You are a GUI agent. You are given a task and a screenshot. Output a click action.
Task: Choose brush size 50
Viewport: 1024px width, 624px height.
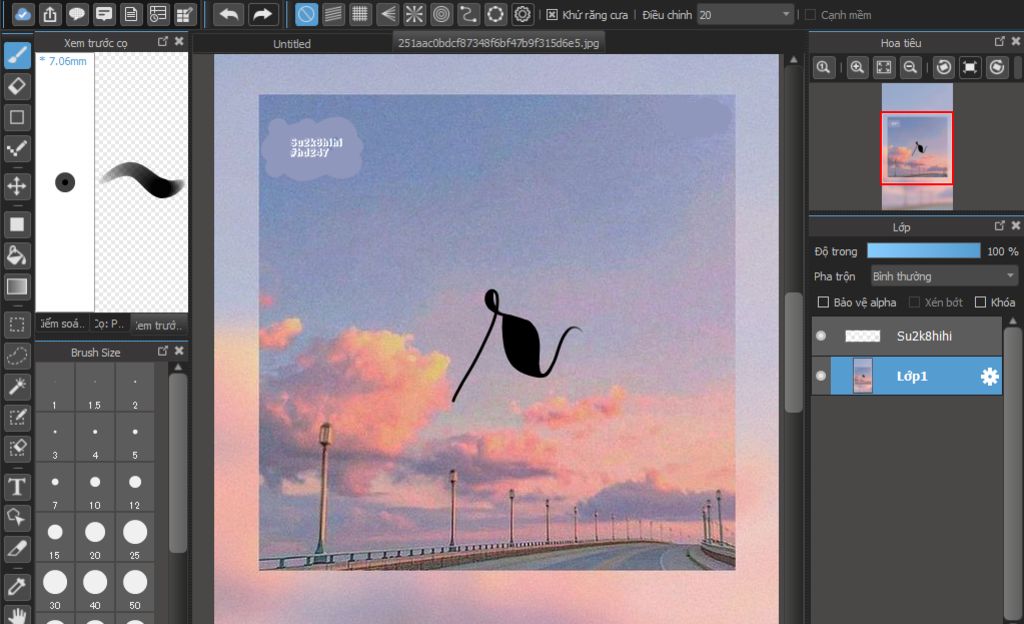coord(135,588)
